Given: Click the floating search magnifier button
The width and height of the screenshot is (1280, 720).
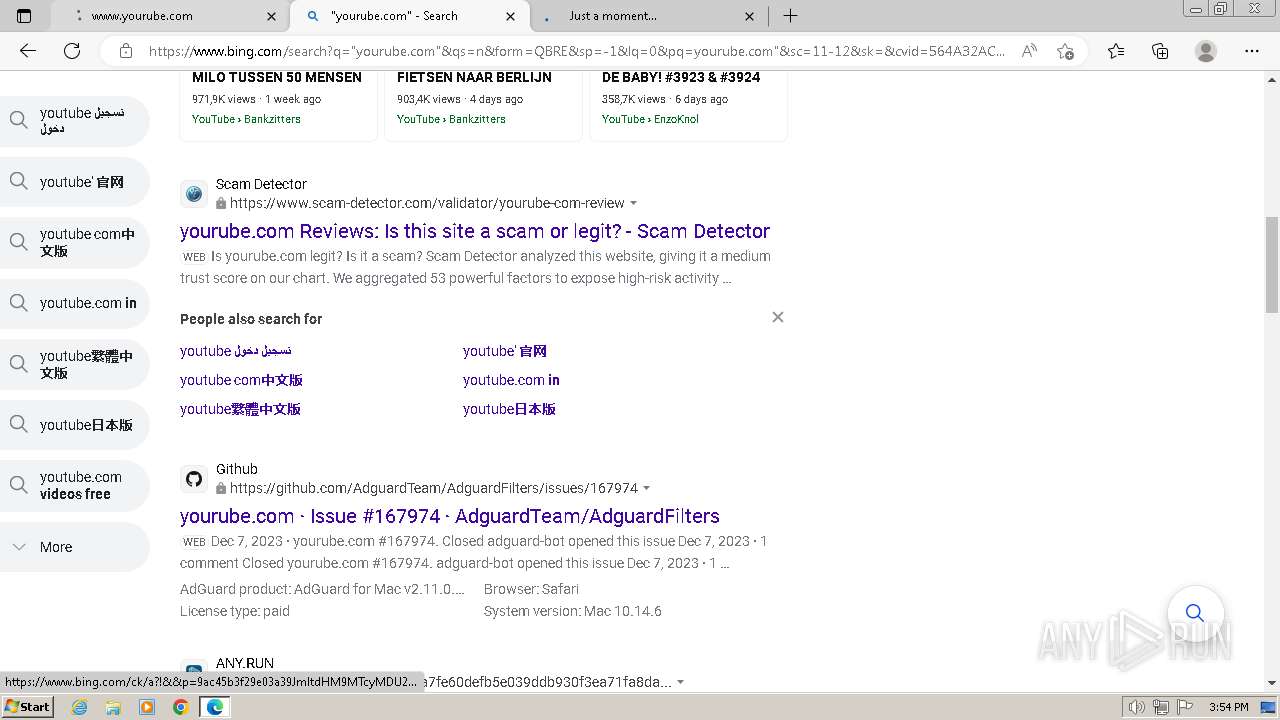Looking at the screenshot, I should 1195,612.
